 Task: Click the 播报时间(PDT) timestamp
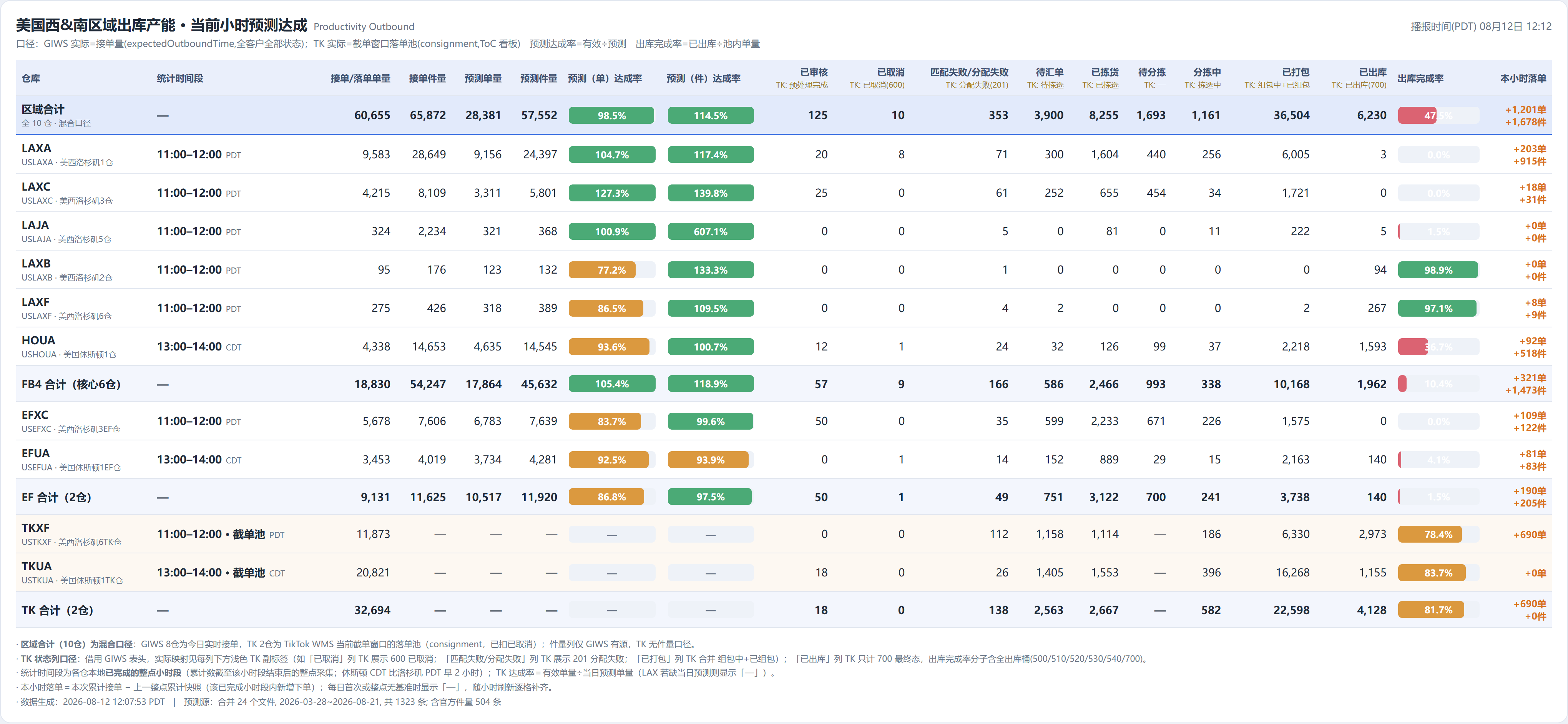[1481, 27]
